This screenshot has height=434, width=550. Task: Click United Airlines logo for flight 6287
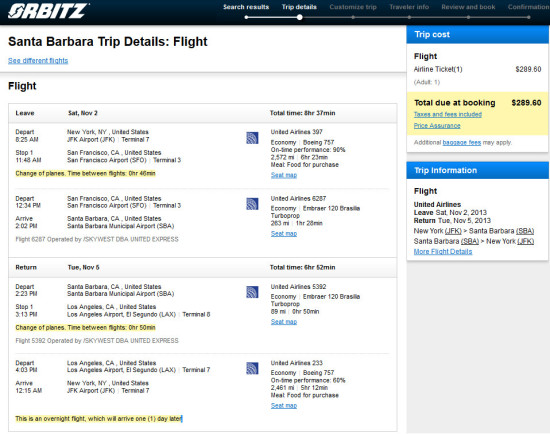click(x=252, y=204)
